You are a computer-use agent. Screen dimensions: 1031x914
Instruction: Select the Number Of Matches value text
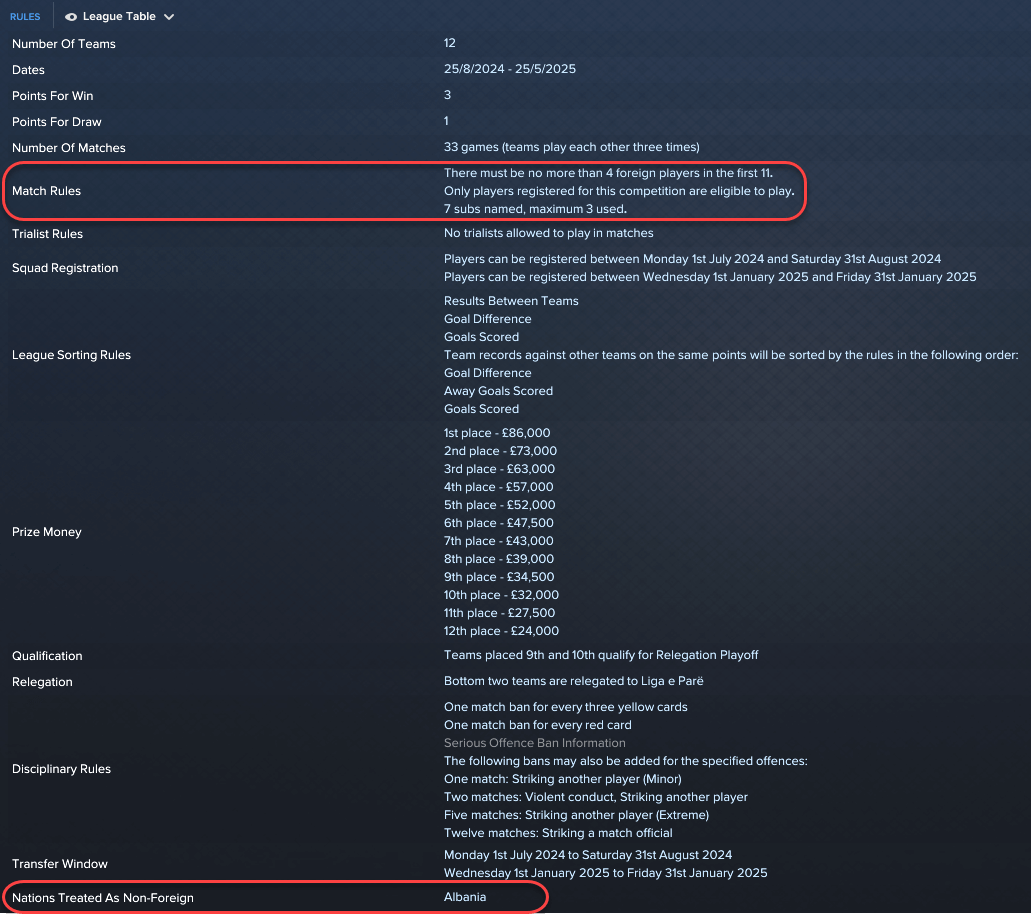click(x=571, y=147)
